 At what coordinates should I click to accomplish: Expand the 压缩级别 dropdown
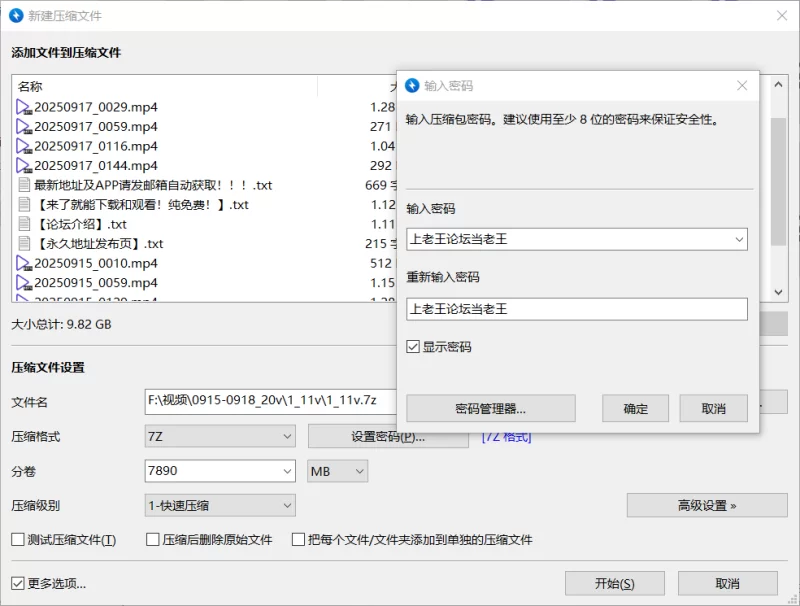(x=220, y=506)
